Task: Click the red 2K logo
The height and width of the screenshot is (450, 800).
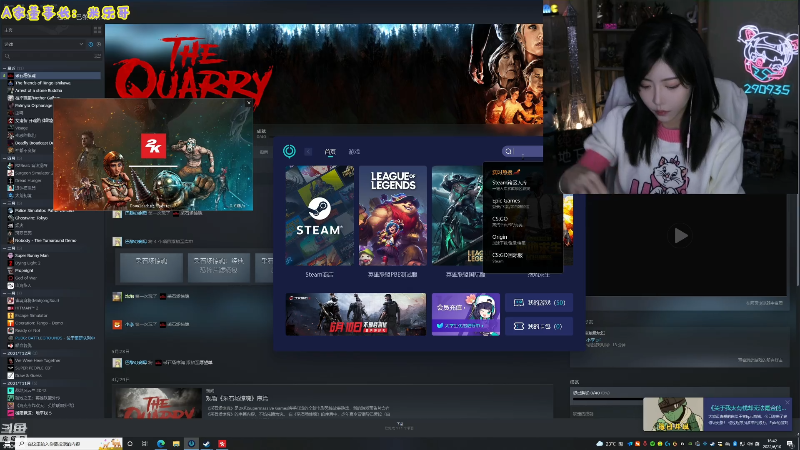Action: point(153,146)
